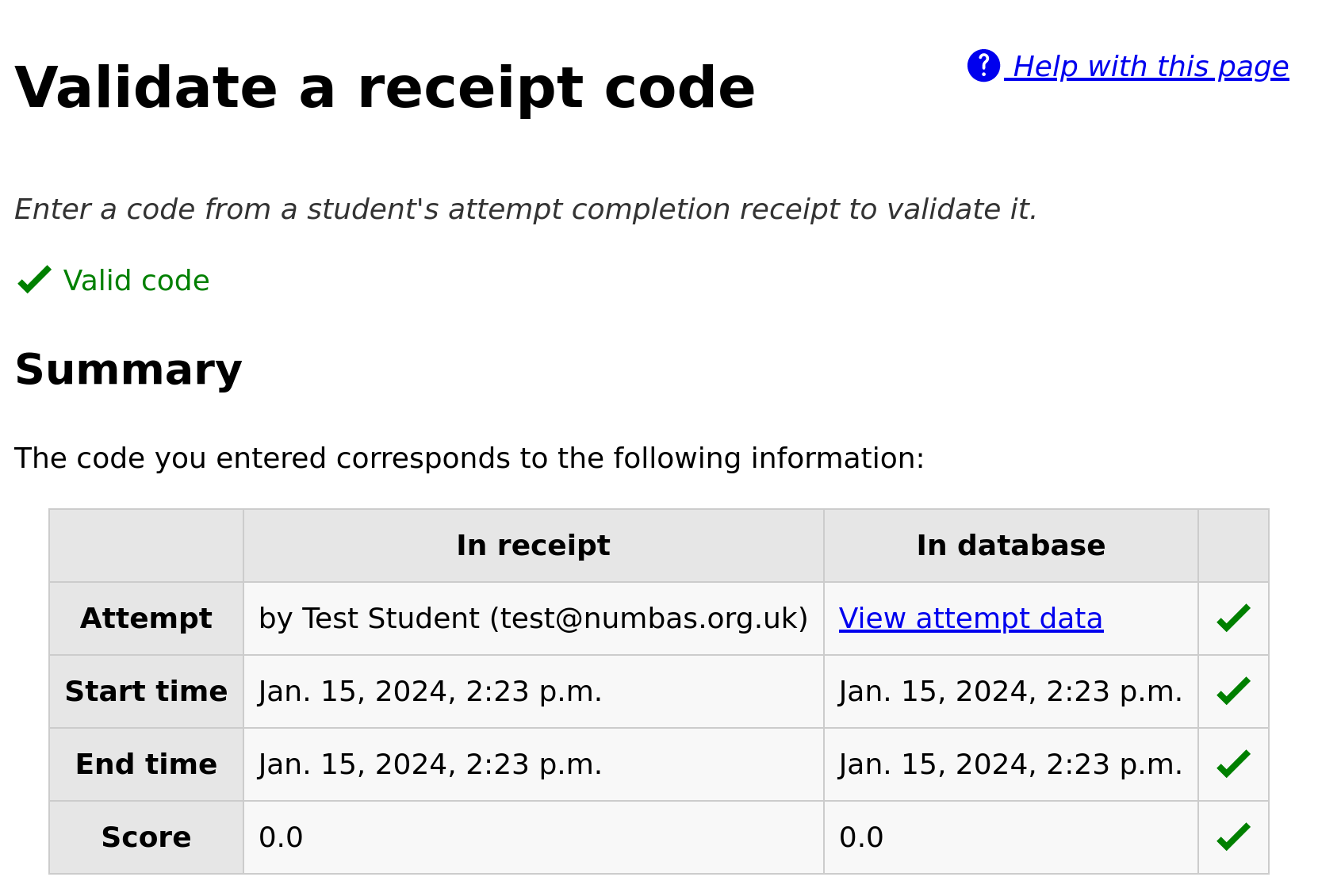
Task: Open the View attempt data link
Action: (970, 618)
